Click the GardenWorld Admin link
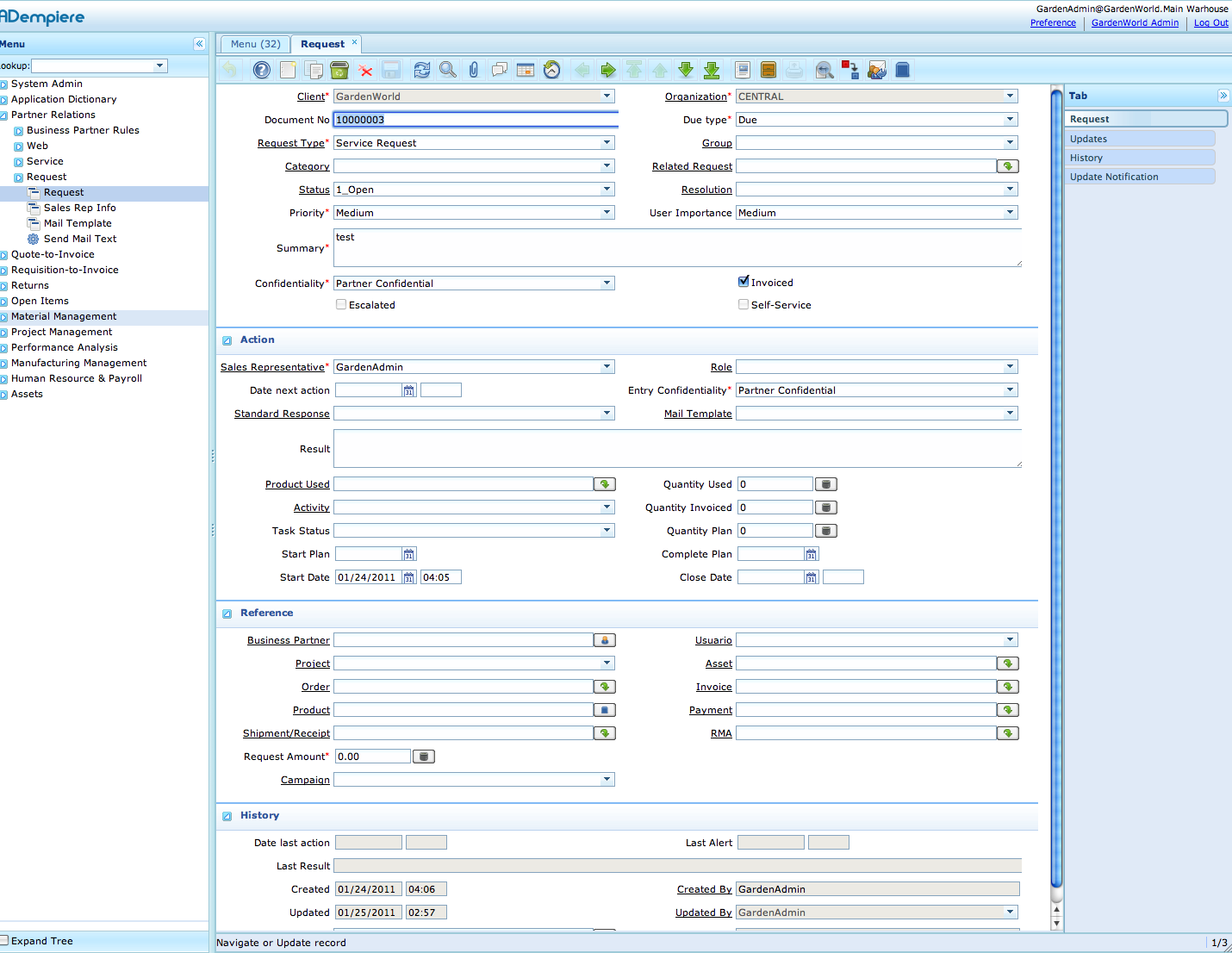This screenshot has height=953, width=1232. [1135, 23]
